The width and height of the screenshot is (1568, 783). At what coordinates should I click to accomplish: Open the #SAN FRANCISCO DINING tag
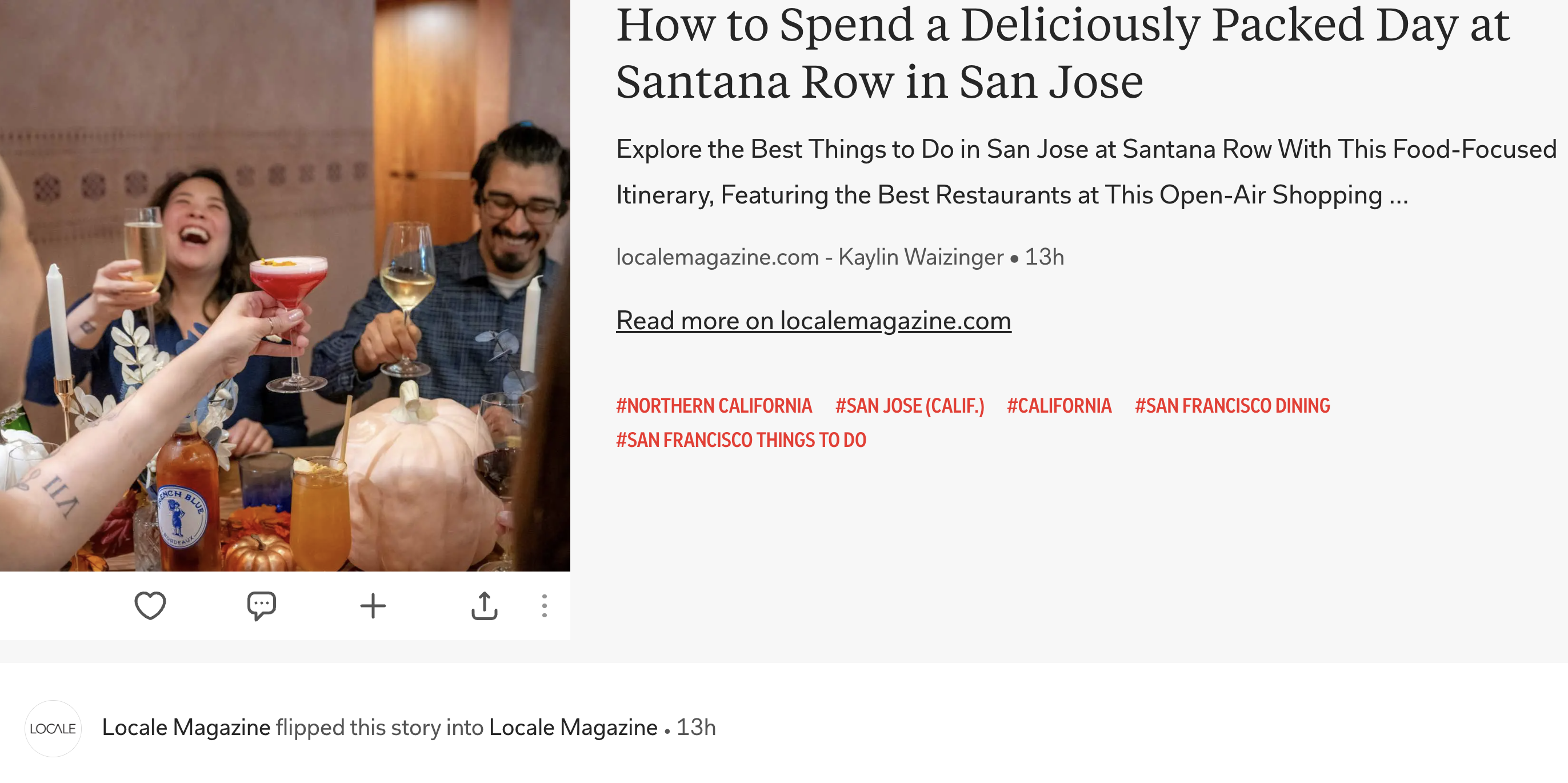tap(1232, 406)
